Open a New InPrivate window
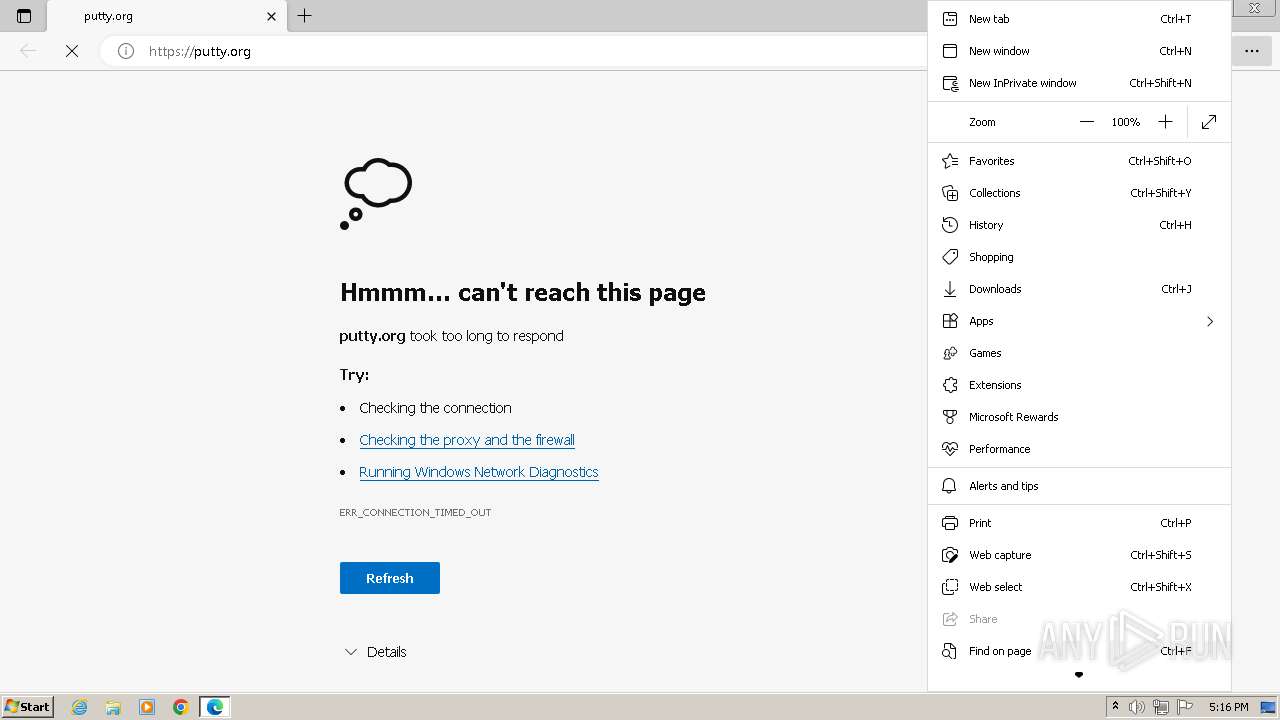This screenshot has width=1280, height=720. pos(1079,83)
